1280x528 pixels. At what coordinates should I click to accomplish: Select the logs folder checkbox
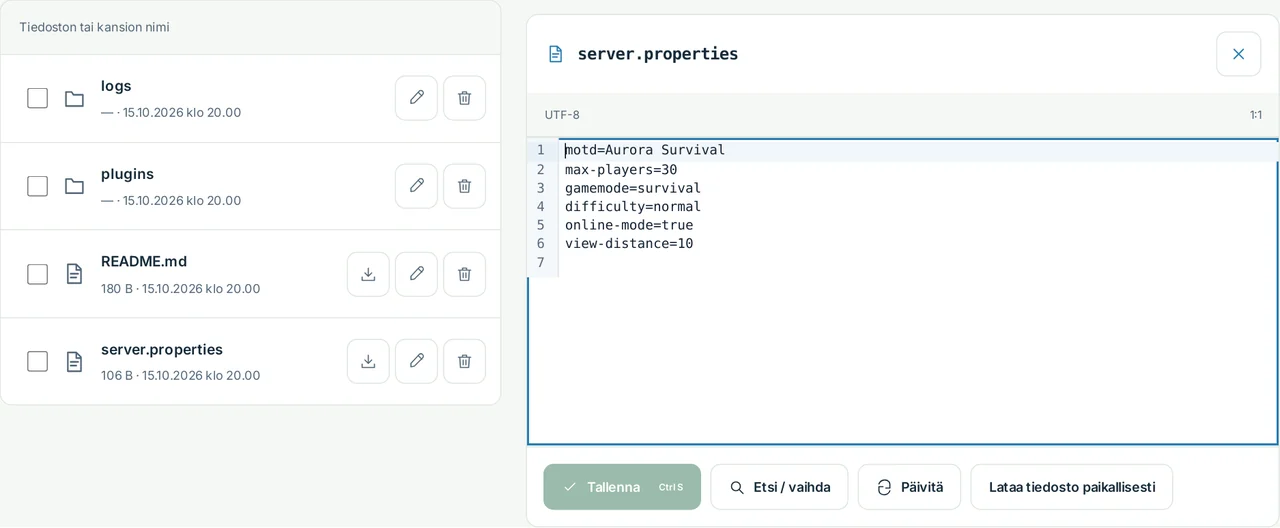37,98
